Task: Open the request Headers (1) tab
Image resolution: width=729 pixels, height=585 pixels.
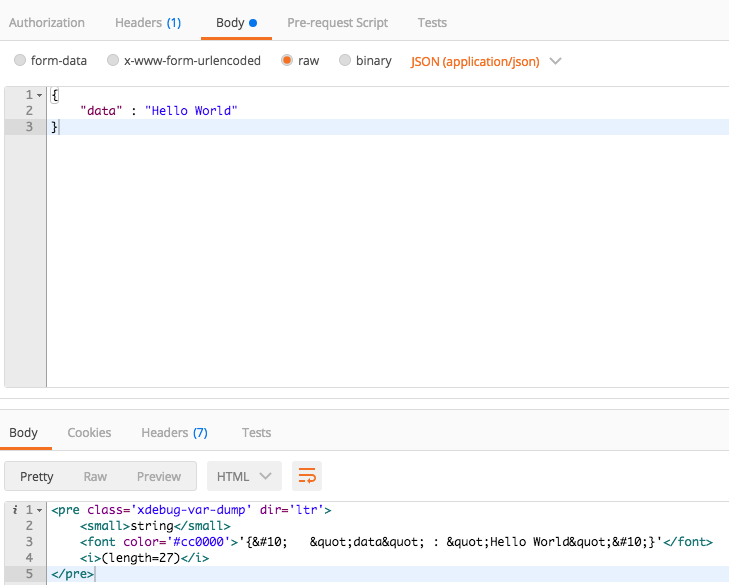Action: click(x=148, y=23)
